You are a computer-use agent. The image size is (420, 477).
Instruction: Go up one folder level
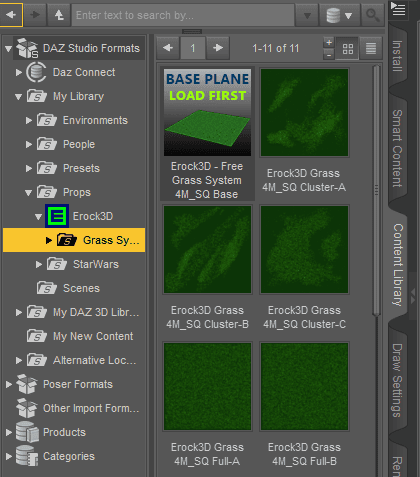coord(59,15)
